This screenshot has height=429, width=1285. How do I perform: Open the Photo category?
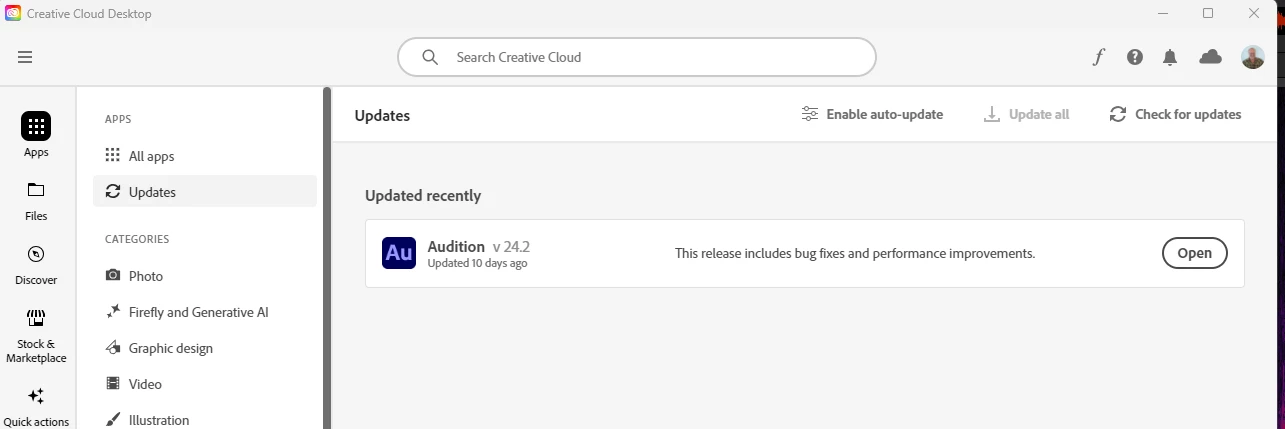[205, 276]
